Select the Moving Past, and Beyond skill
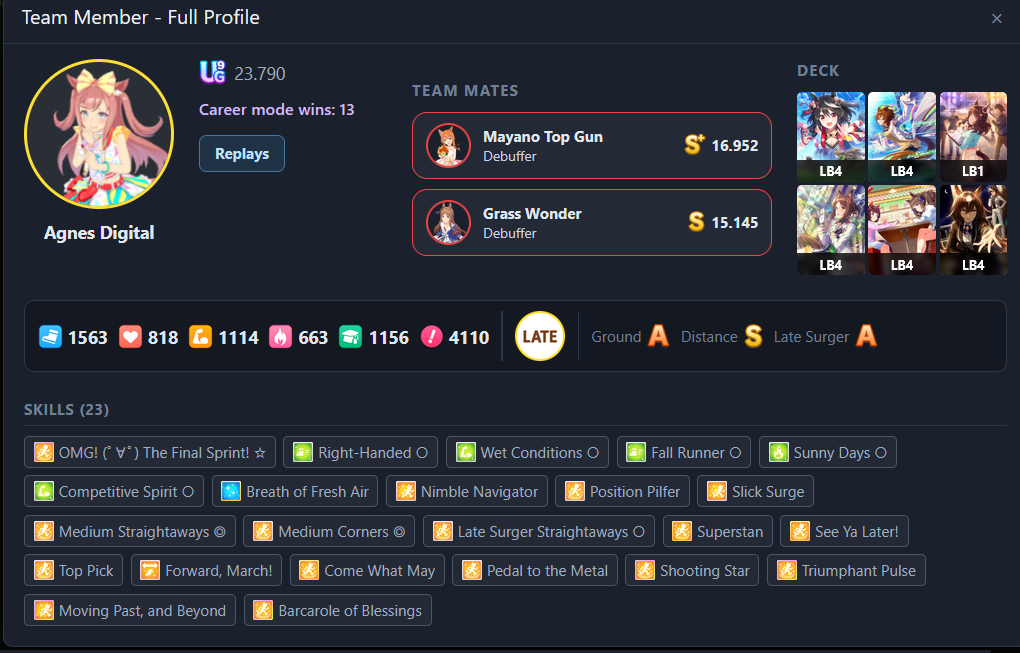The height and width of the screenshot is (653, 1020). [x=129, y=610]
